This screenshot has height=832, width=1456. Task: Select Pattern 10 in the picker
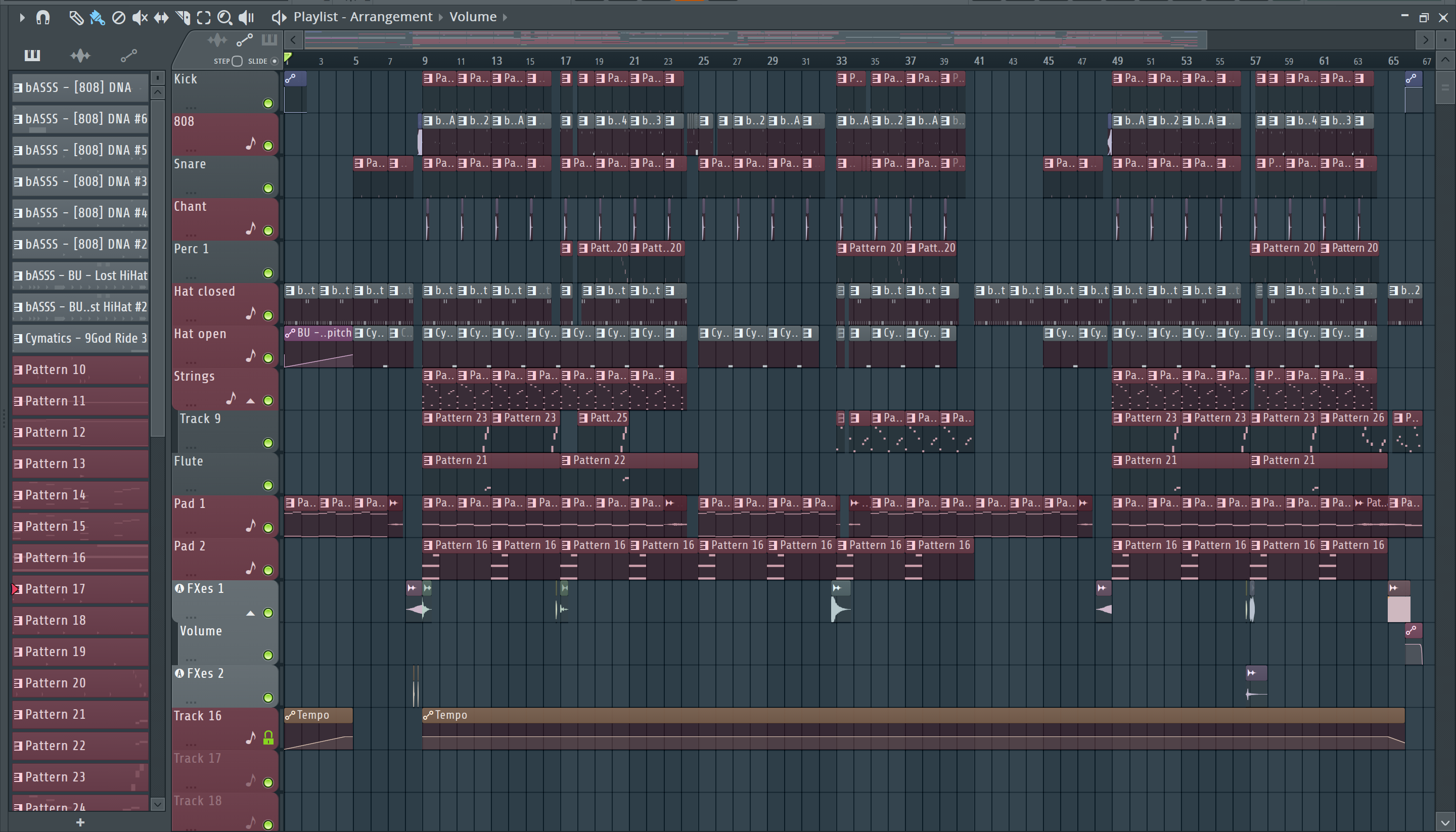click(x=80, y=369)
